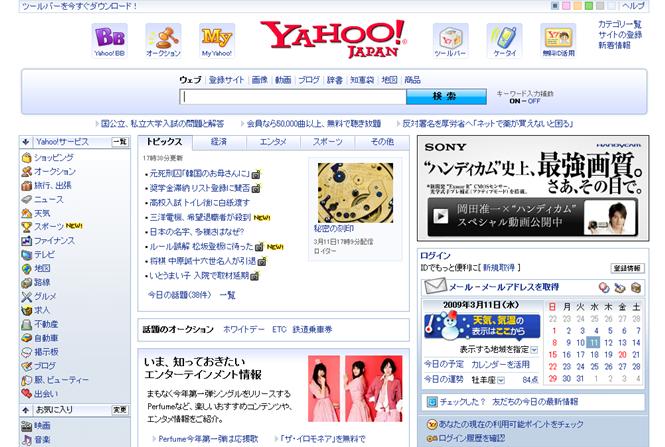The image size is (665, 447).
Task: Click the 地図 globe icon
Action: point(27,269)
